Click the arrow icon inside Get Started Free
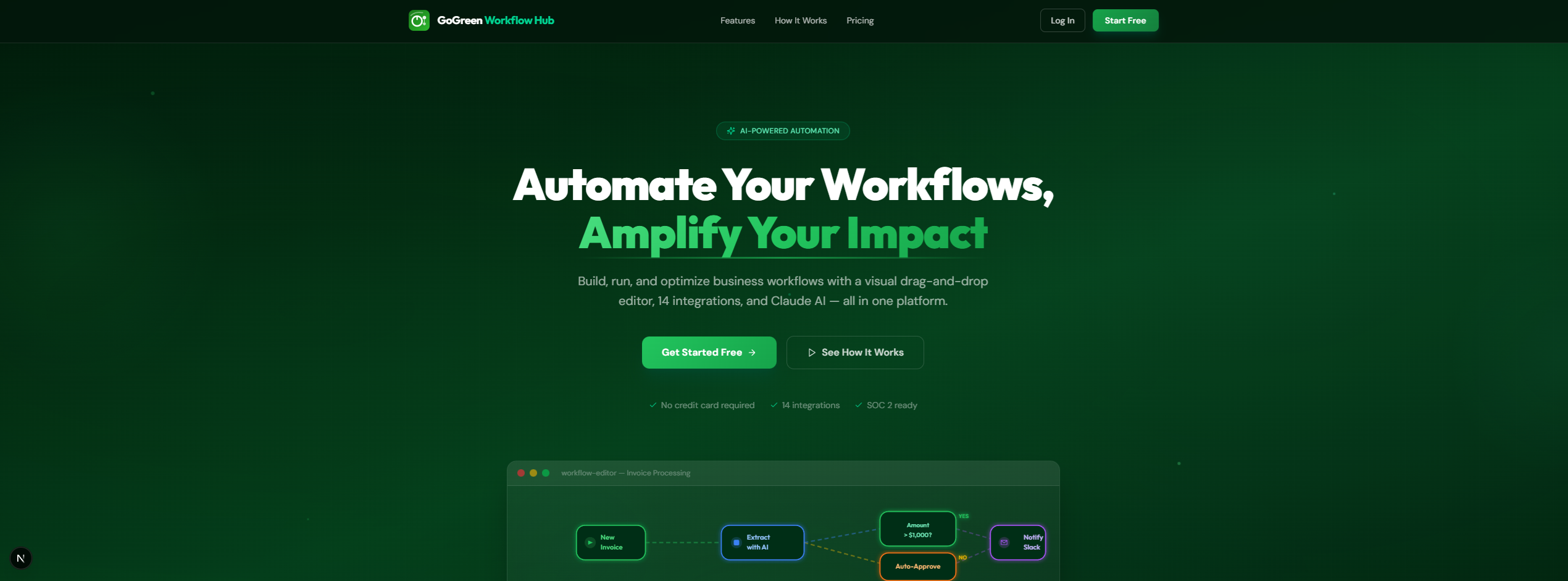This screenshot has width=1568, height=581. click(753, 353)
